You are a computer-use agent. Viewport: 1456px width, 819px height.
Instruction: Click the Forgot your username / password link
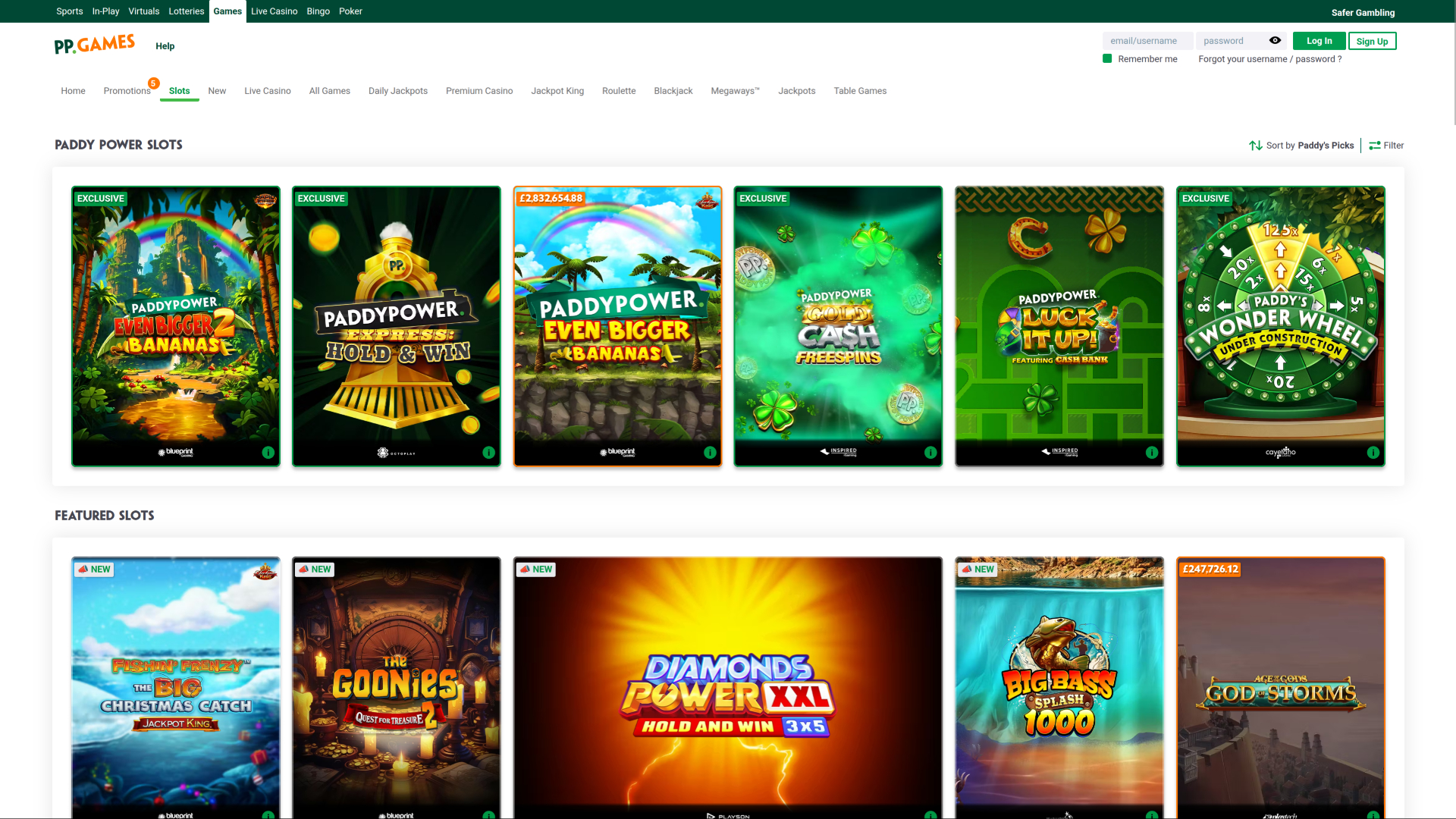point(1269,58)
